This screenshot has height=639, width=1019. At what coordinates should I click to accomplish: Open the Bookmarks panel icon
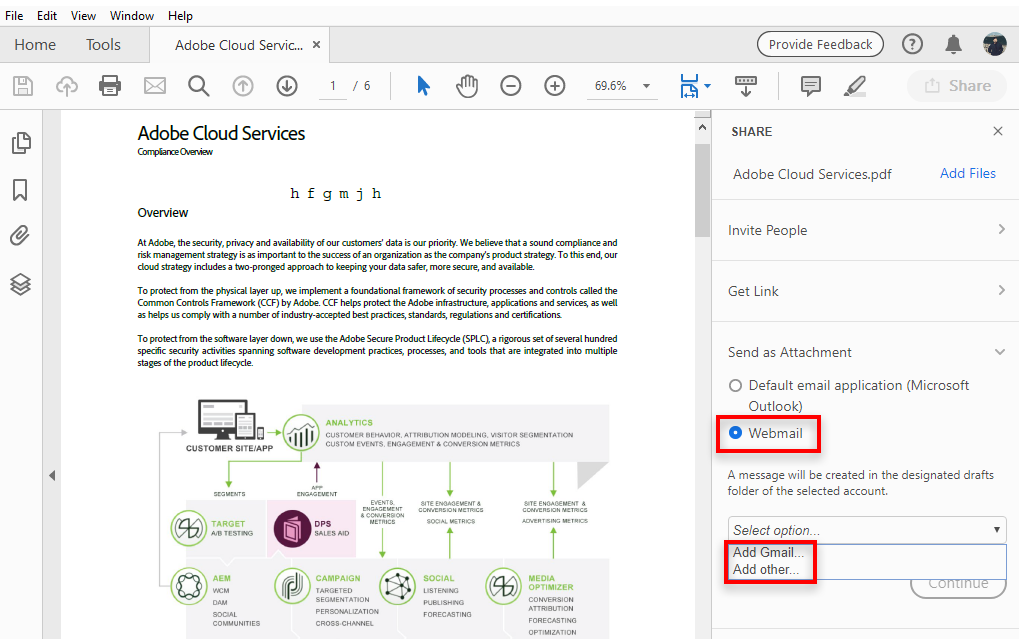[20, 190]
